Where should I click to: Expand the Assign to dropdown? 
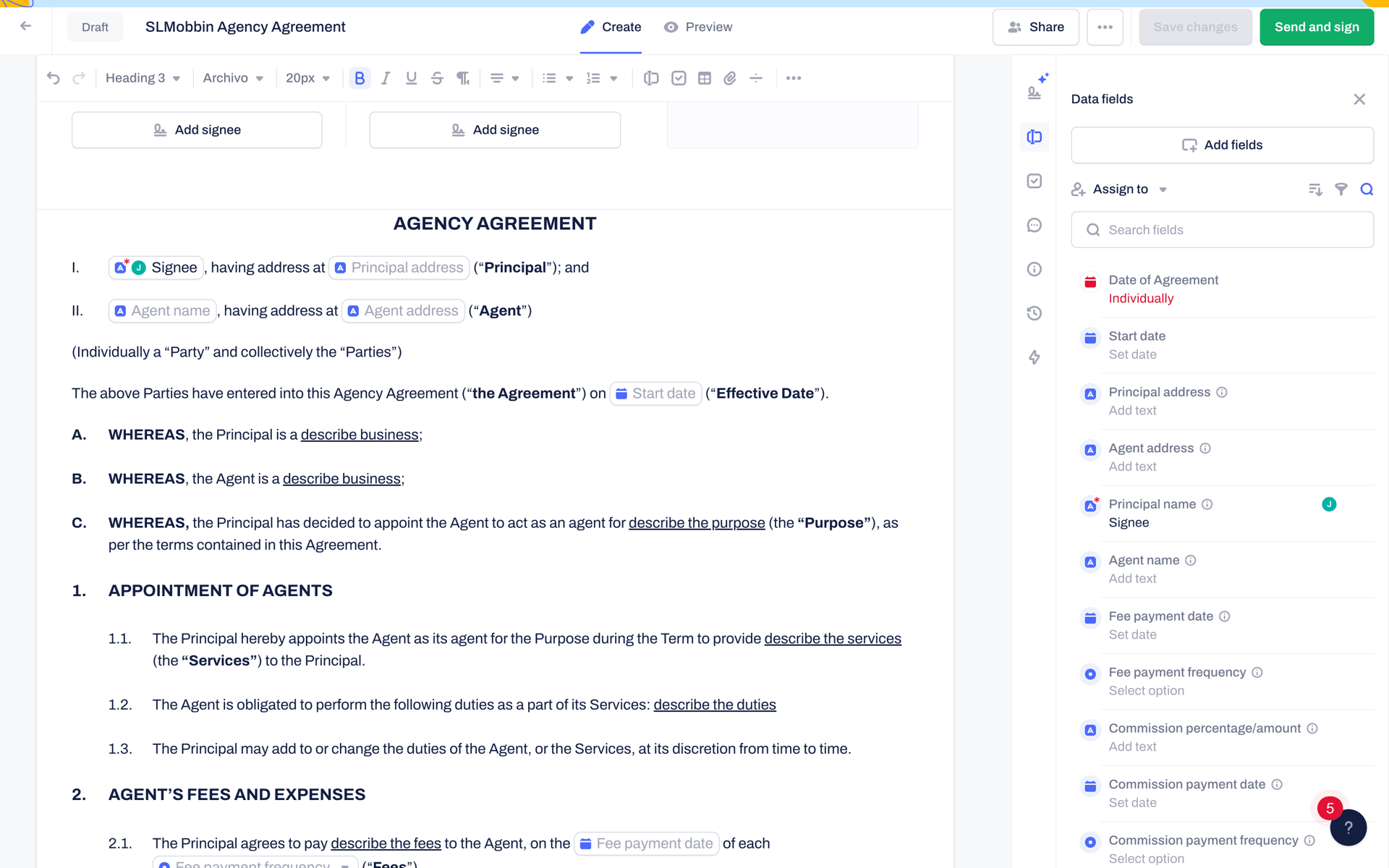tap(1119, 190)
